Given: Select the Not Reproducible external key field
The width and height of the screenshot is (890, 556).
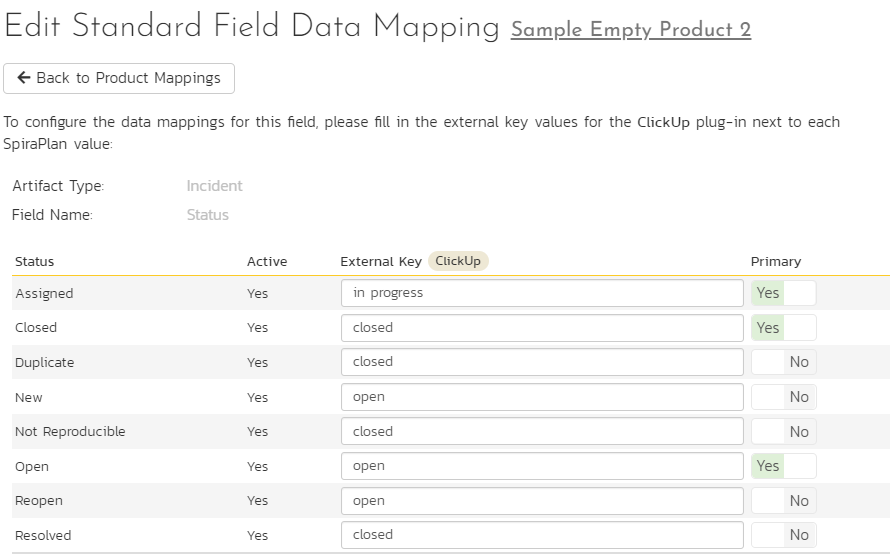Looking at the screenshot, I should [x=542, y=432].
